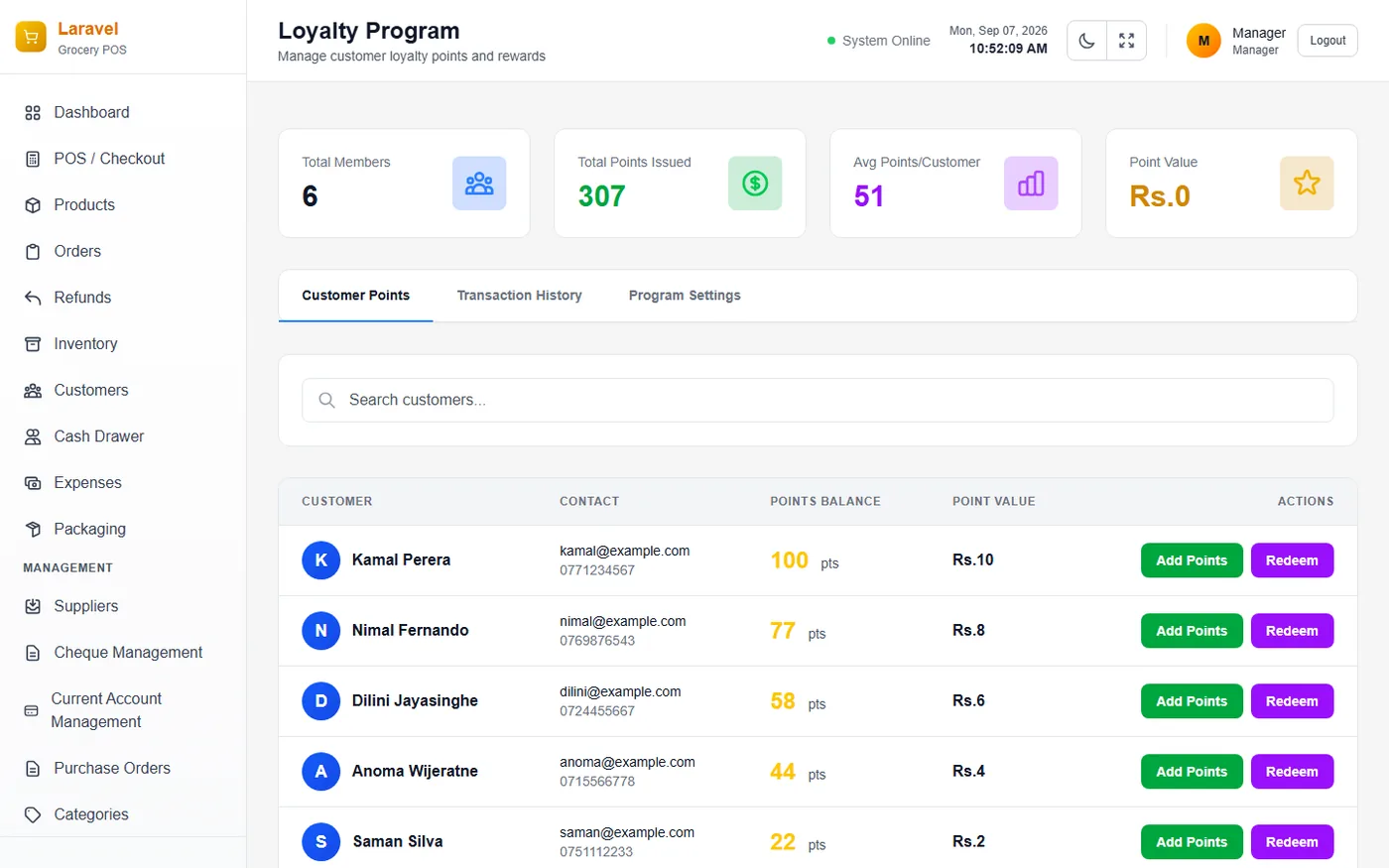This screenshot has width=1389, height=868.
Task: Add Points for Saman Silva
Action: pos(1192,842)
